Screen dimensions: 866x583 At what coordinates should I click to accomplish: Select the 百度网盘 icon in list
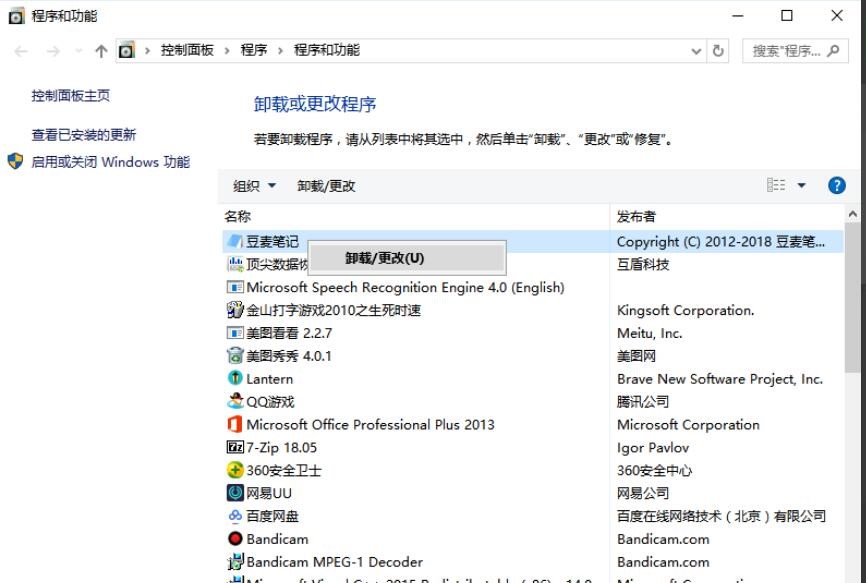tap(235, 516)
